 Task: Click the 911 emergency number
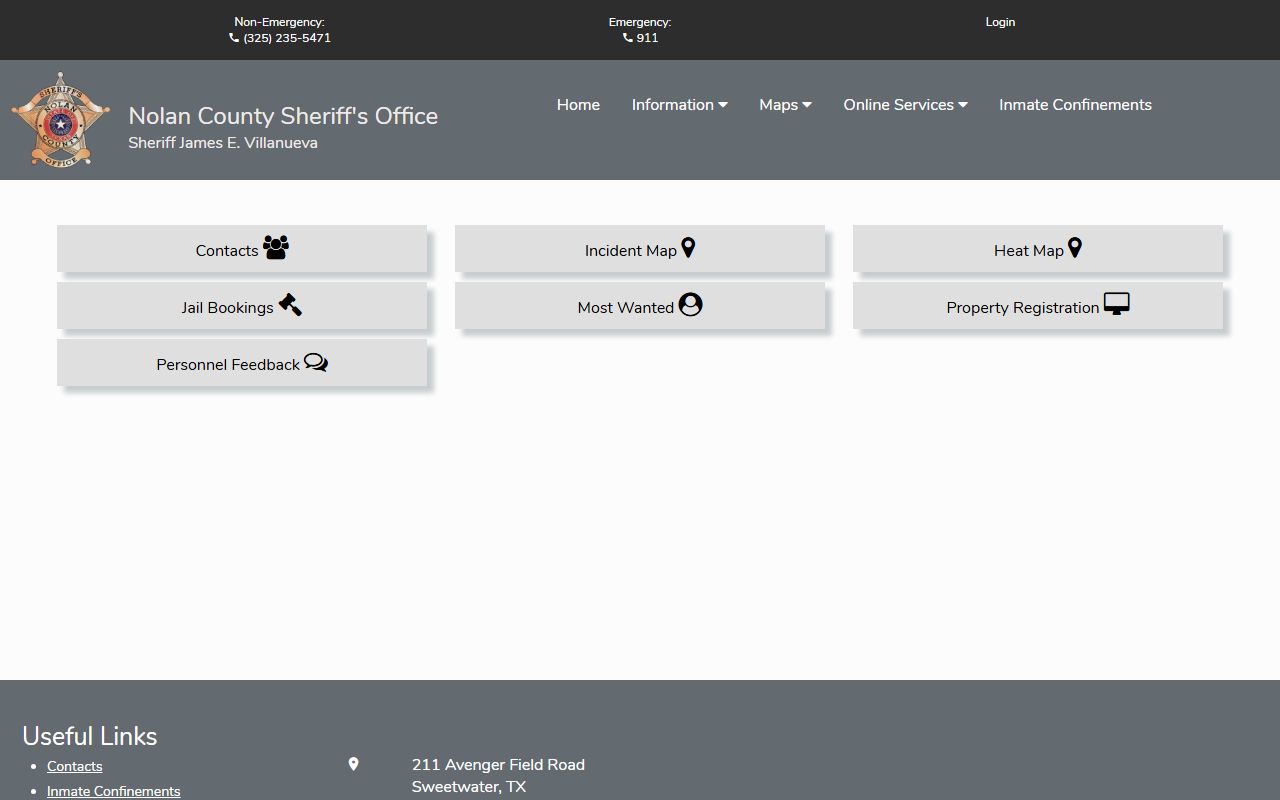pos(647,38)
